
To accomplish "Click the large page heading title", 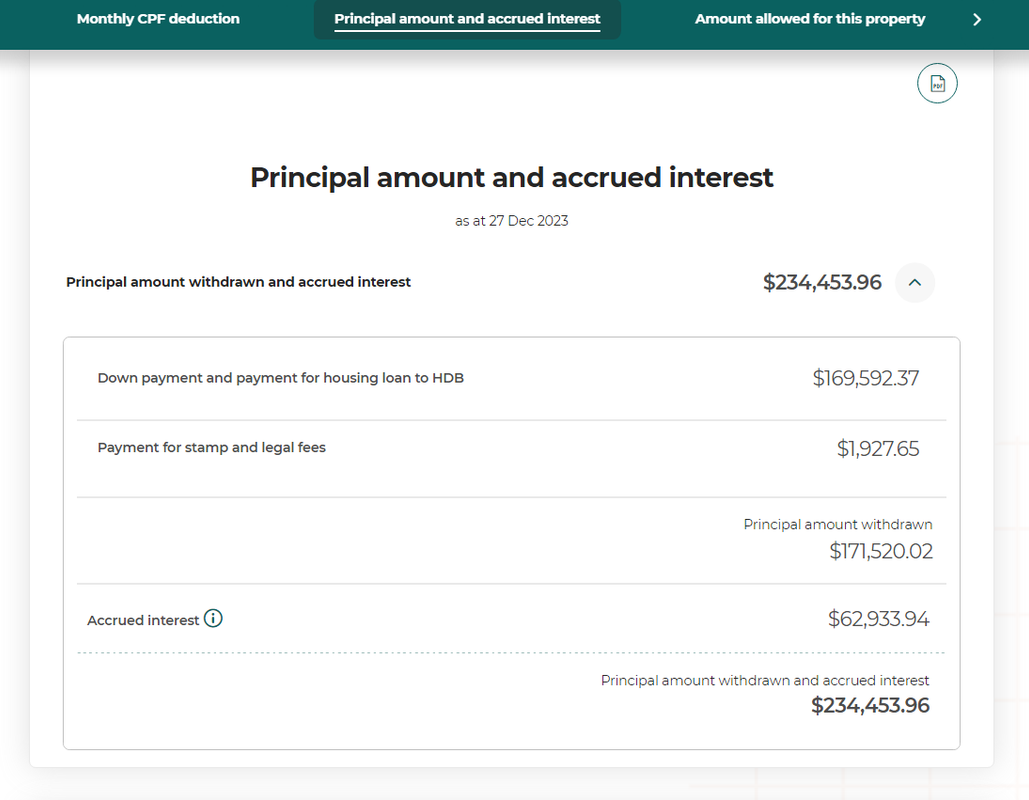I will tap(511, 177).
